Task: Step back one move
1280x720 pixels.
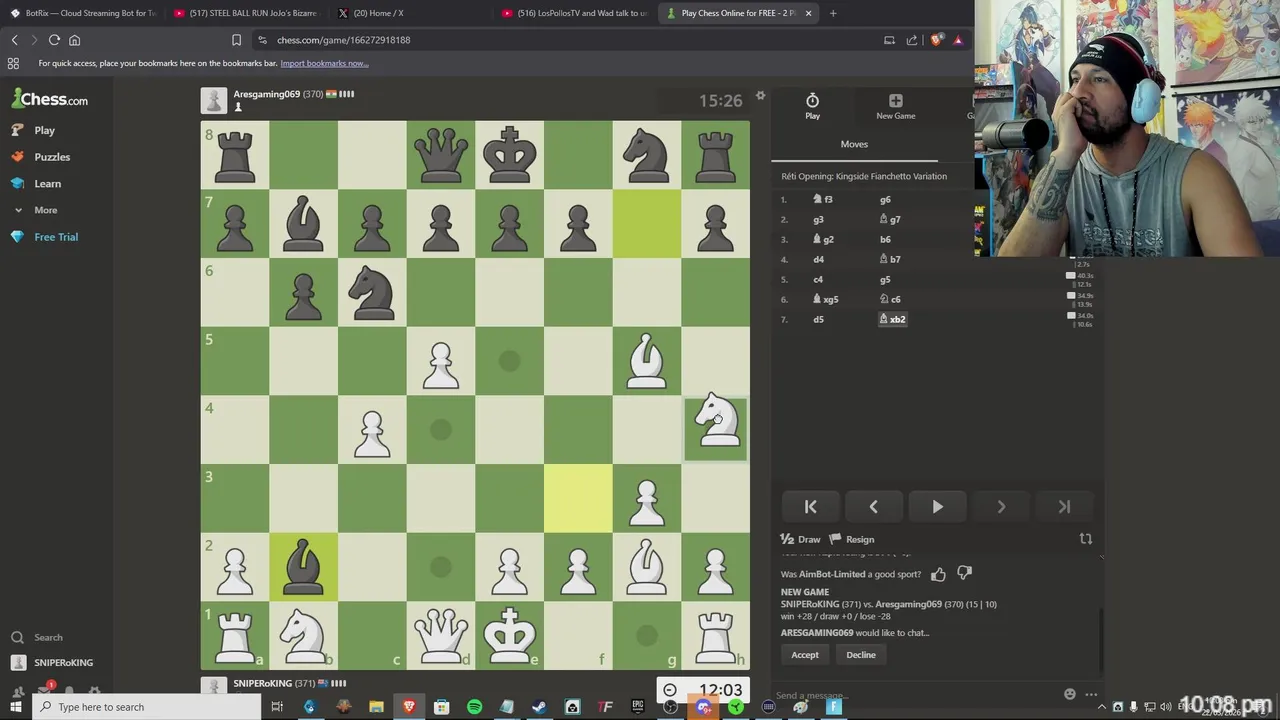Action: coord(873,507)
